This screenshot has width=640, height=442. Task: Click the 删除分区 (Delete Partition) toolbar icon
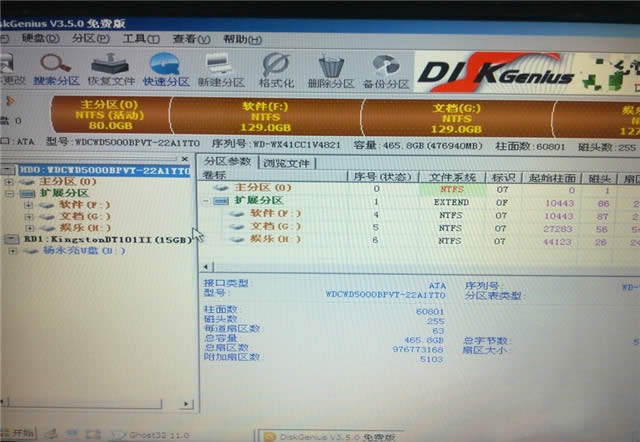[x=329, y=69]
